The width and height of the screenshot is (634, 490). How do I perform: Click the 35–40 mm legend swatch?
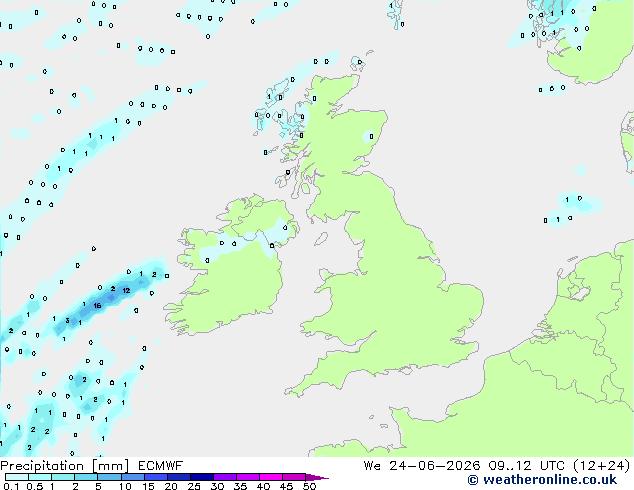coord(248,477)
